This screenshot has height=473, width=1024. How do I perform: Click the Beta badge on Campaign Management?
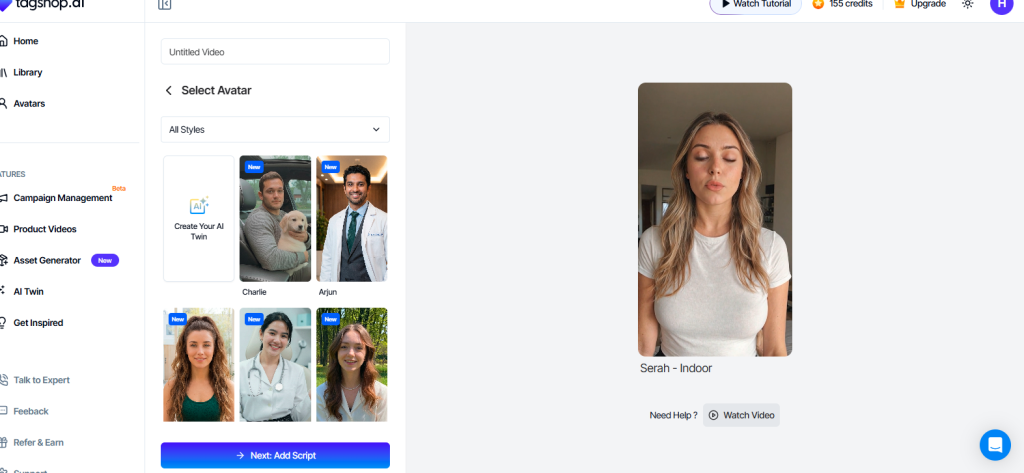[x=118, y=188]
